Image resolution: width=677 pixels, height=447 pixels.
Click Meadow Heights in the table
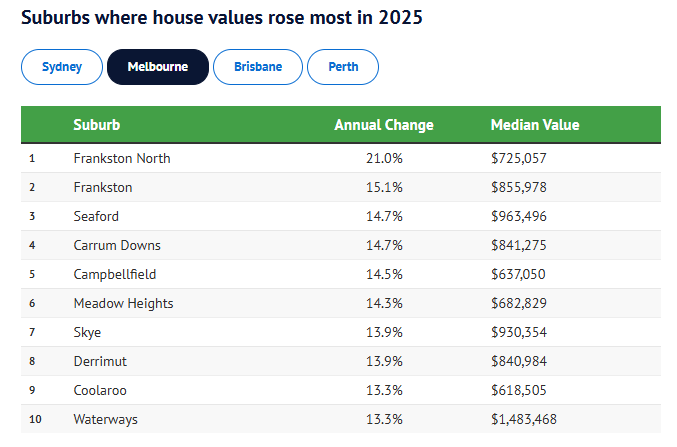(123, 303)
